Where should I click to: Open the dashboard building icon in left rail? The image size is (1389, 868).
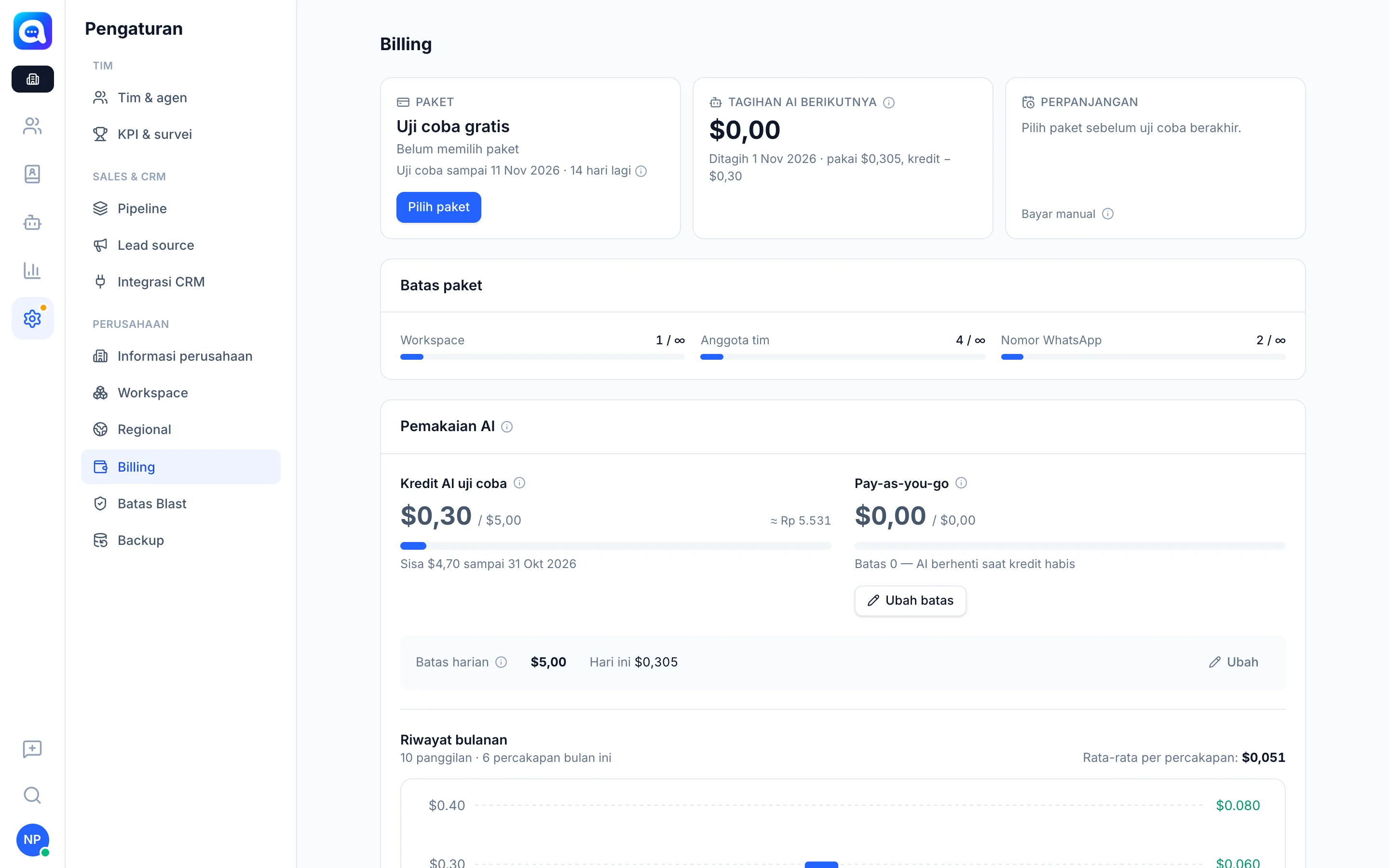click(x=33, y=79)
